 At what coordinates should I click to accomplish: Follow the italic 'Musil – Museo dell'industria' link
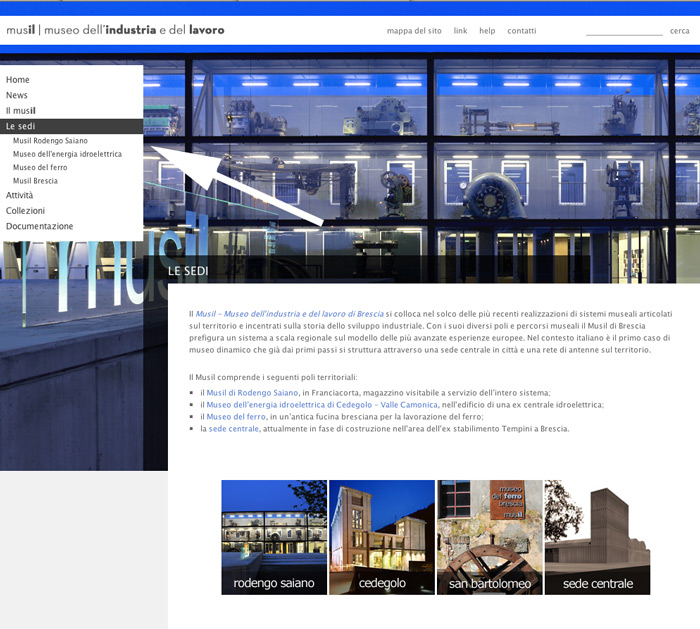coord(289,314)
